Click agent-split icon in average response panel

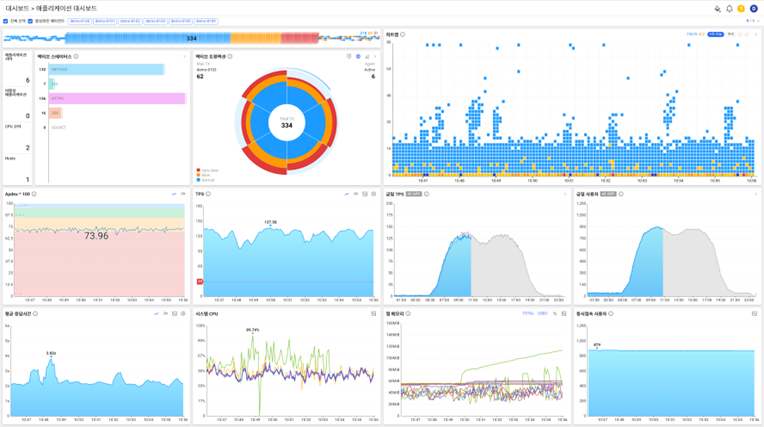pyautogui.click(x=166, y=314)
